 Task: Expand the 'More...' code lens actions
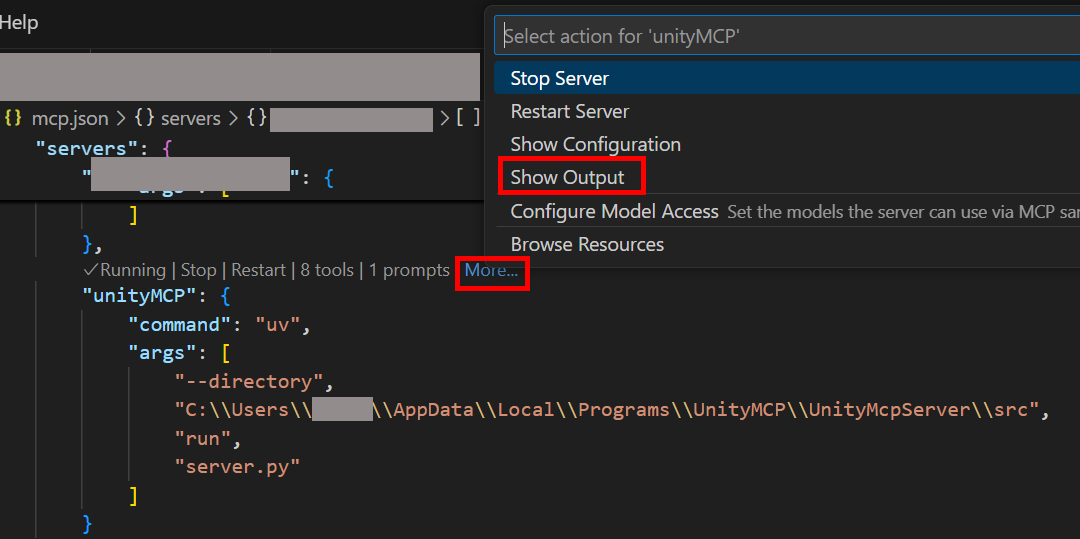pyautogui.click(x=491, y=270)
